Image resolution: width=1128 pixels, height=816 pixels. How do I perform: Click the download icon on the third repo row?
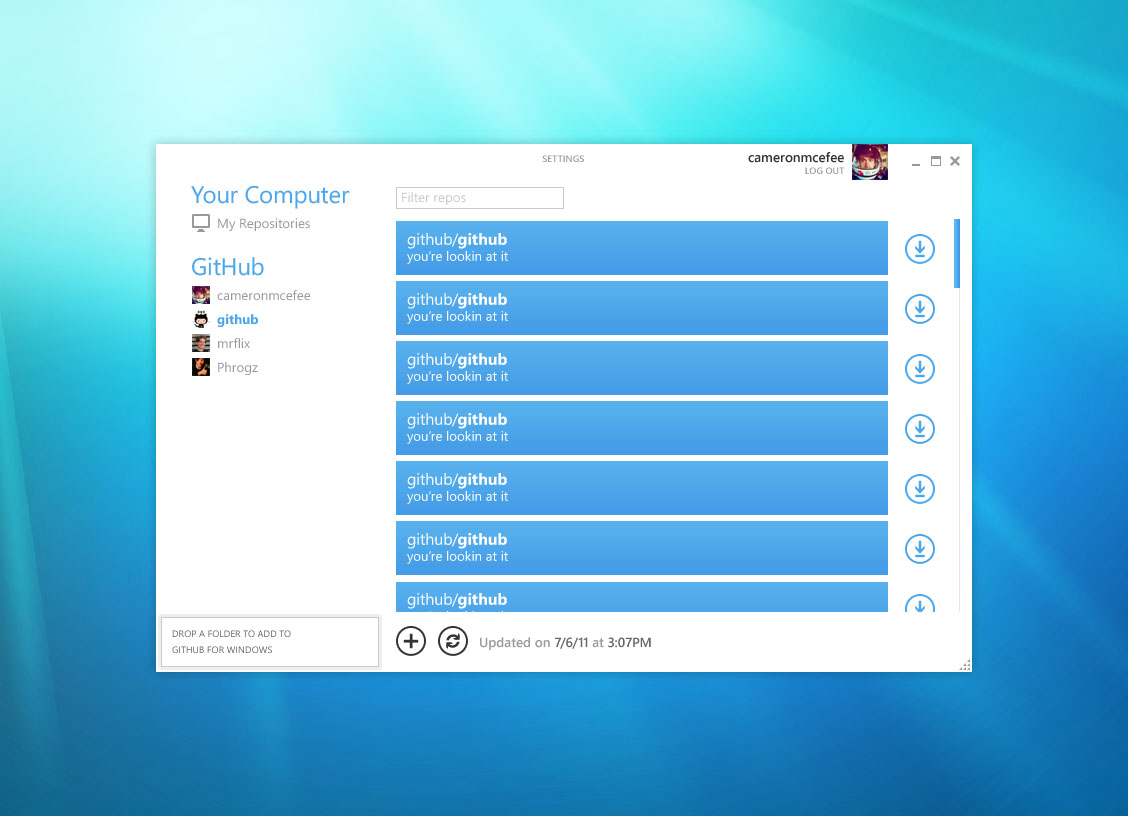pos(919,369)
